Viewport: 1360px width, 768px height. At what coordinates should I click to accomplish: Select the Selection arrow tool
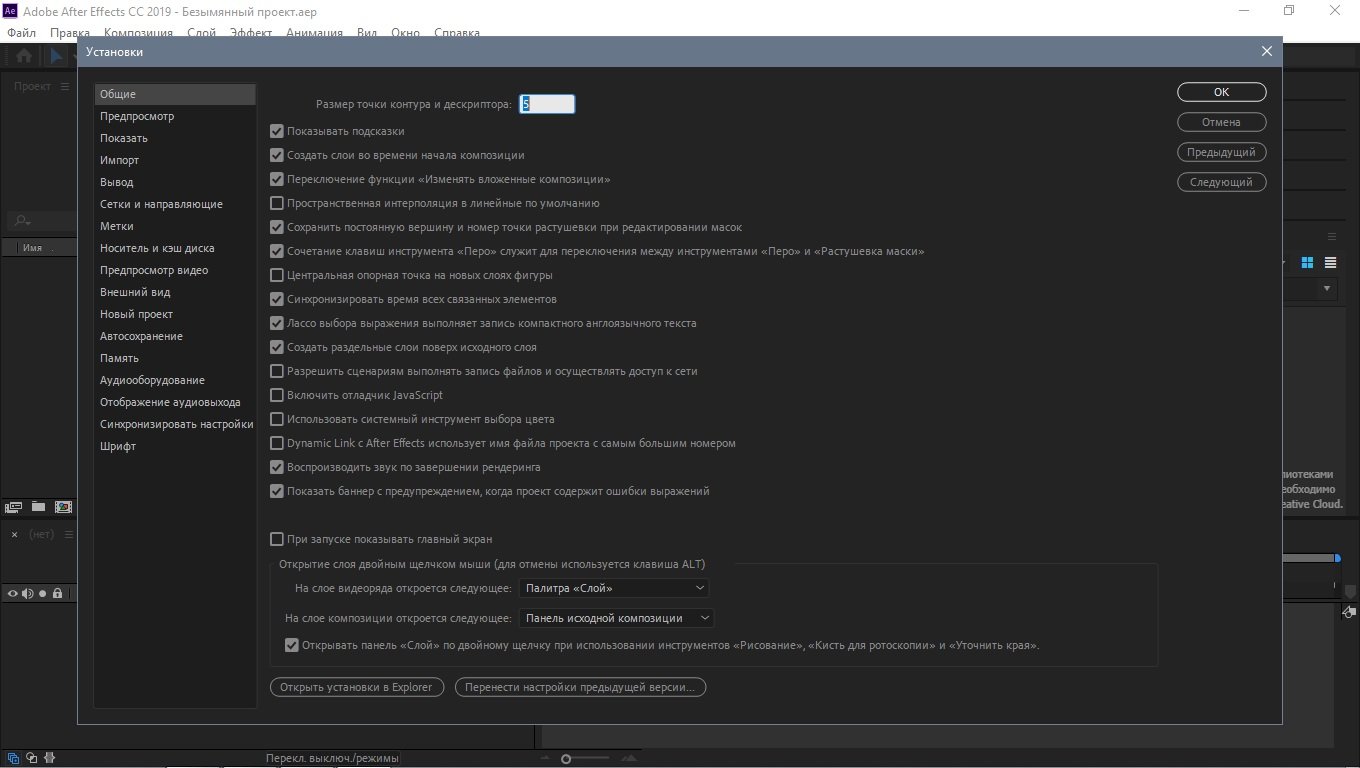[56, 56]
